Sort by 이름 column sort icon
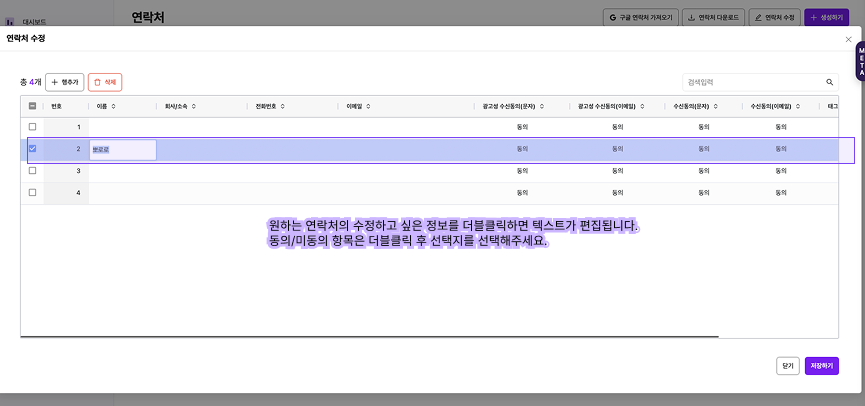Screen dimensions: 865x406 [113, 105]
